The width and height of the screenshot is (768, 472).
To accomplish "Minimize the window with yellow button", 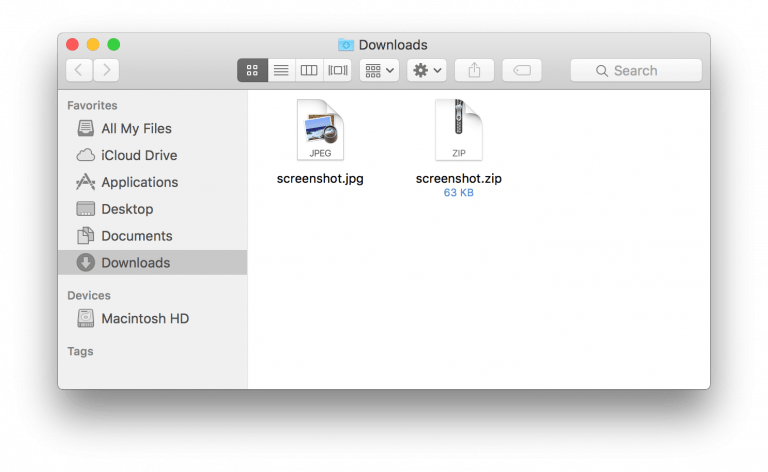I will (x=93, y=45).
